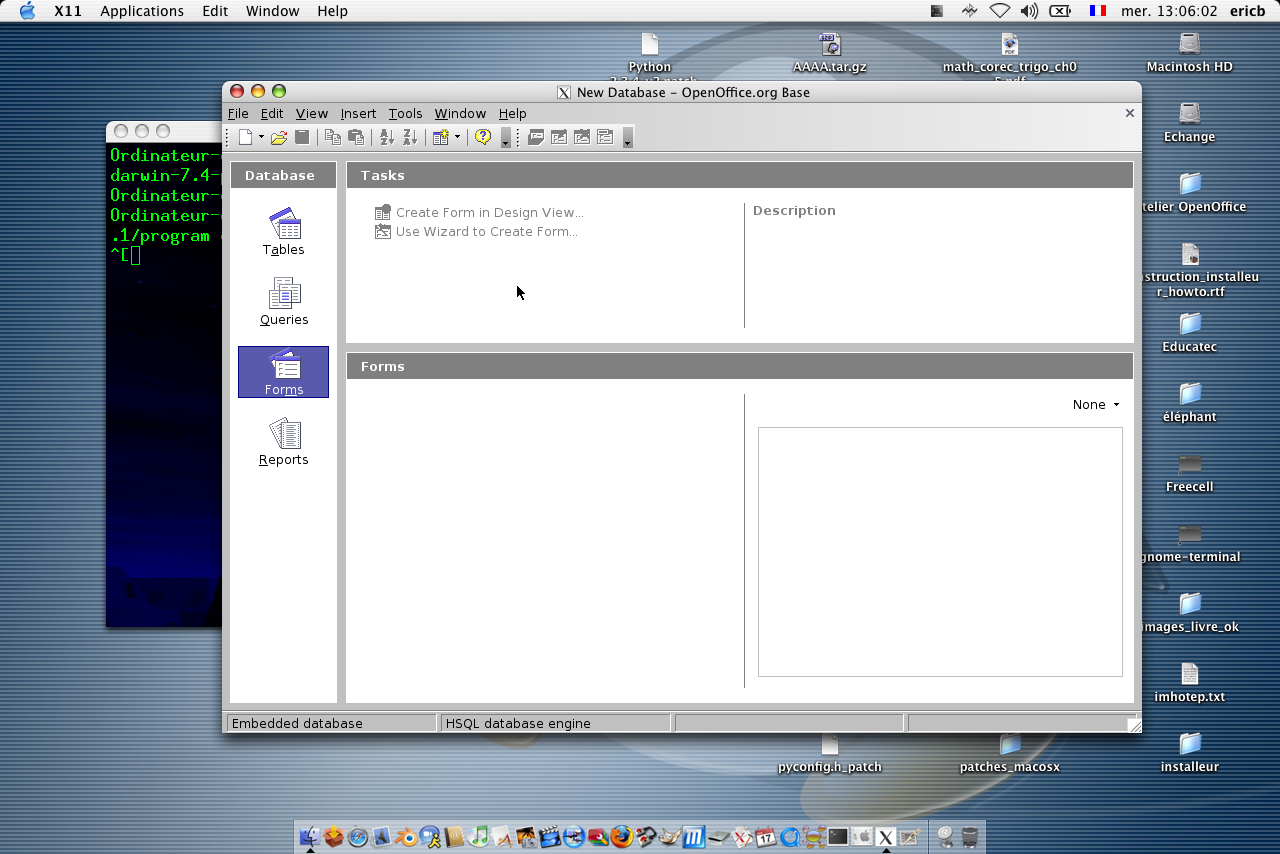Viewport: 1280px width, 854px height.
Task: Click the Open file folder icon
Action: click(279, 137)
